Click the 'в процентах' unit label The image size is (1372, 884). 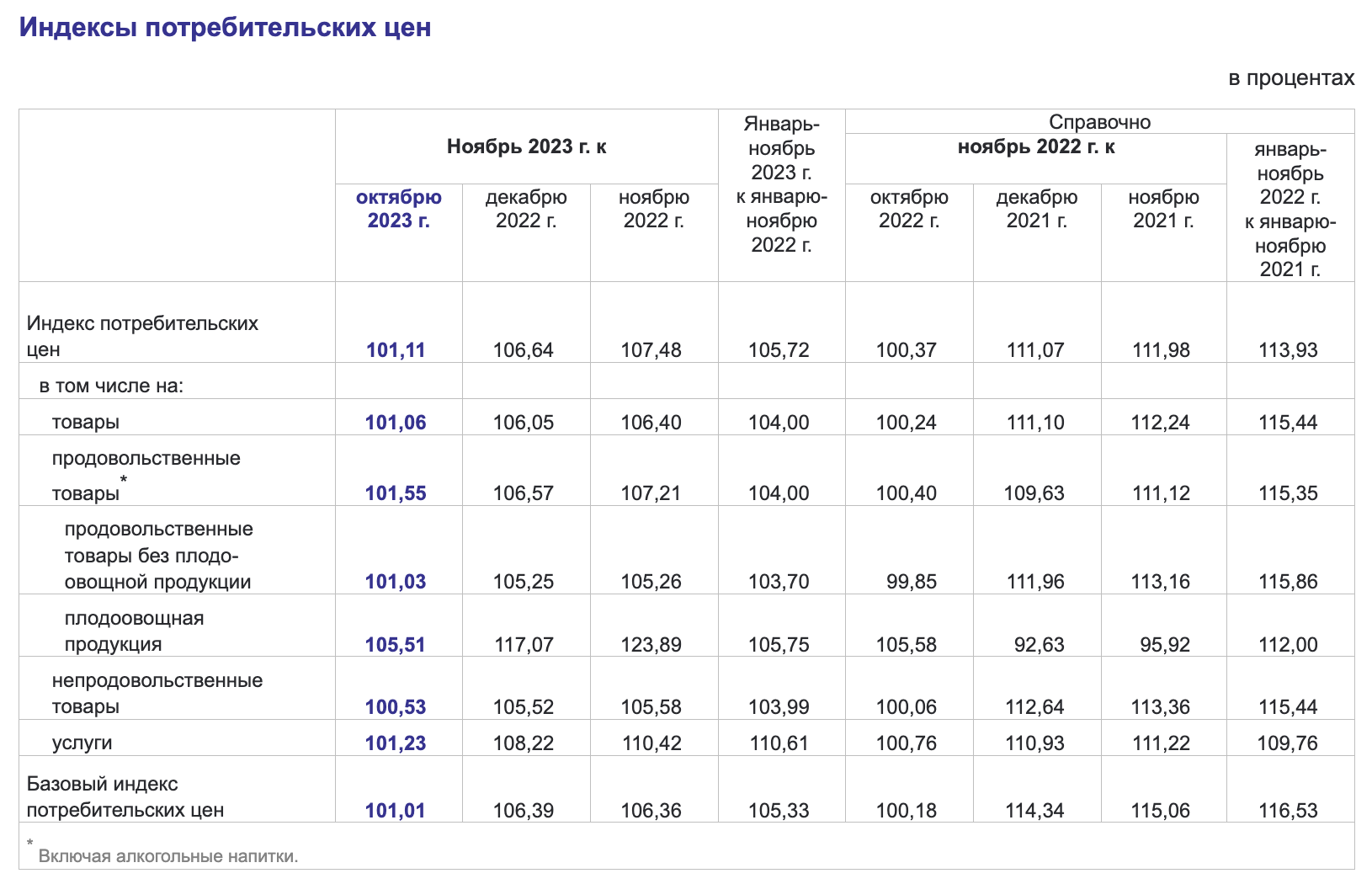tap(1291, 78)
